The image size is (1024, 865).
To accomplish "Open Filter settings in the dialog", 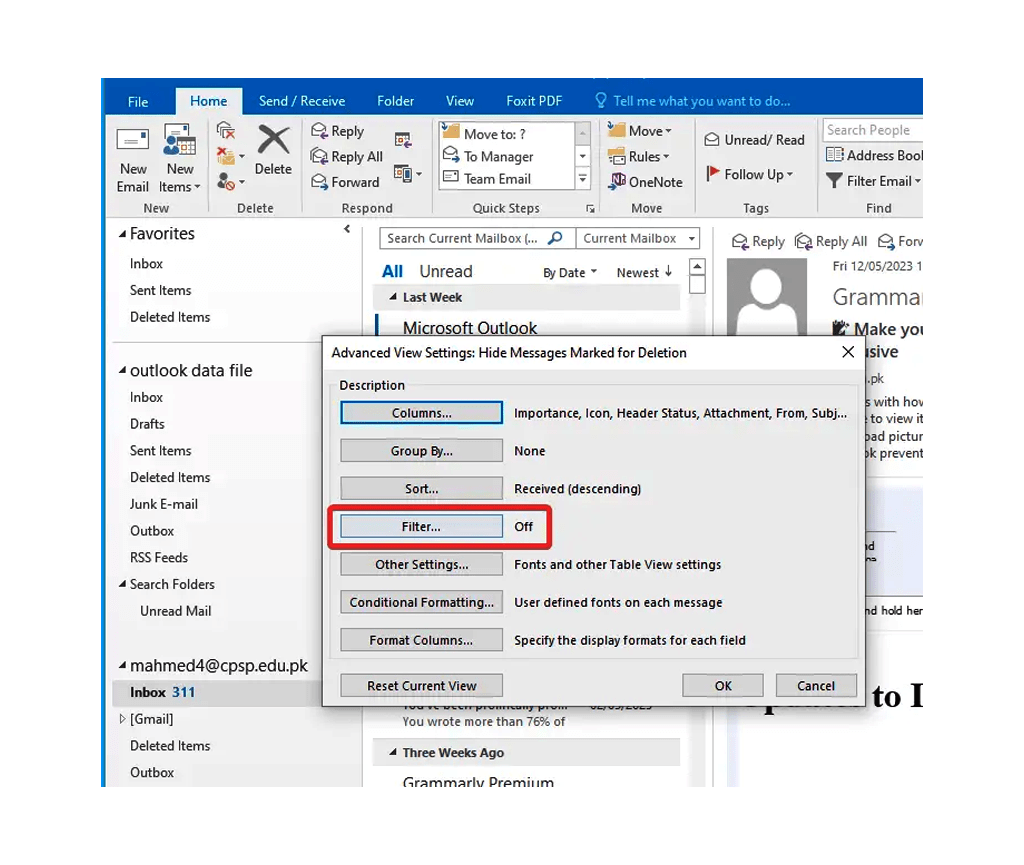I will click(421, 526).
